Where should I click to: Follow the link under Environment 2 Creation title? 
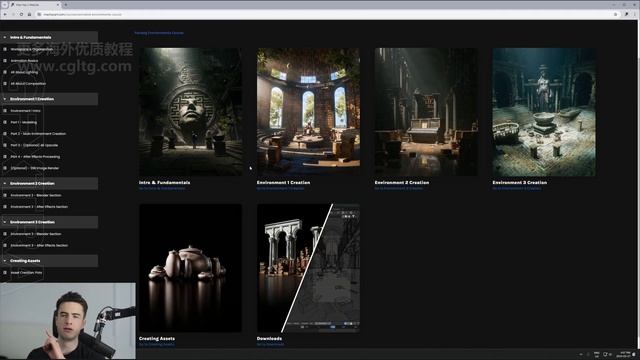tap(398, 188)
